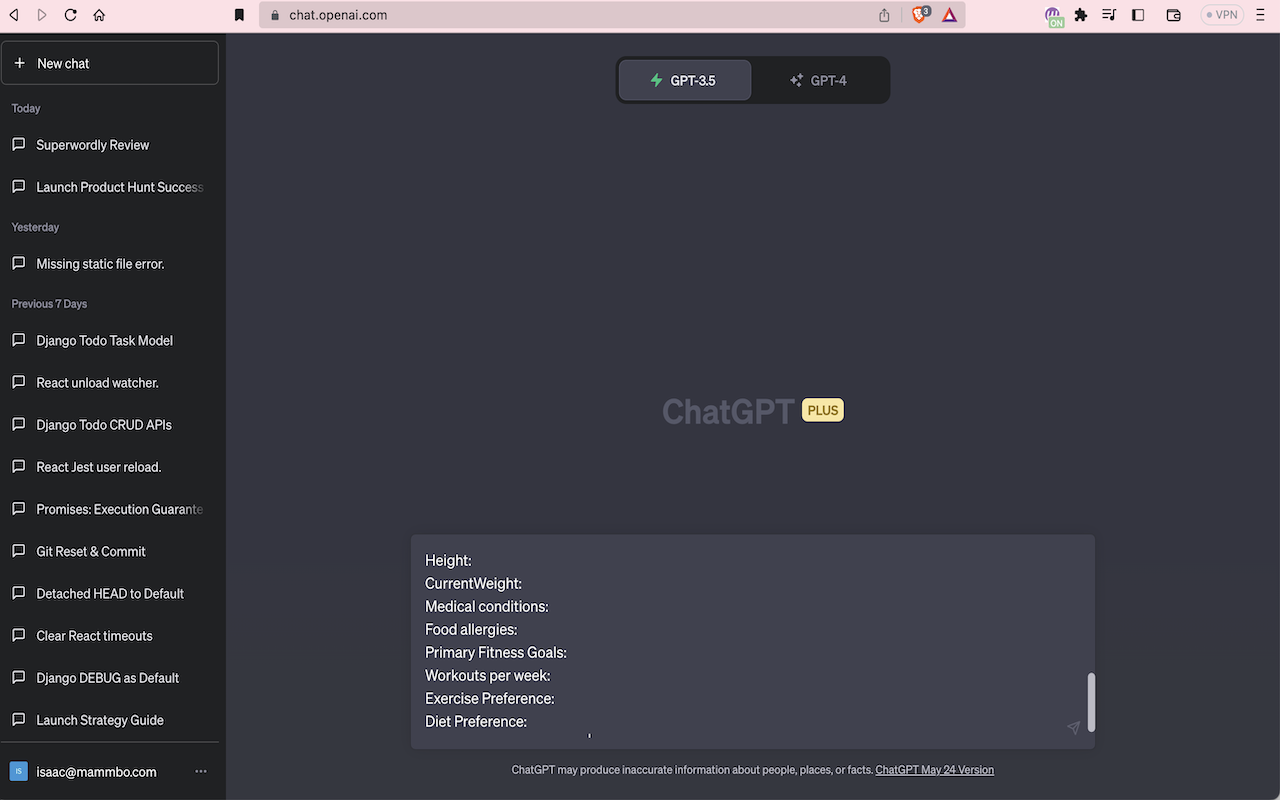This screenshot has height=800, width=1280.
Task: Open the browser Extensions puzzle icon
Action: (1081, 14)
